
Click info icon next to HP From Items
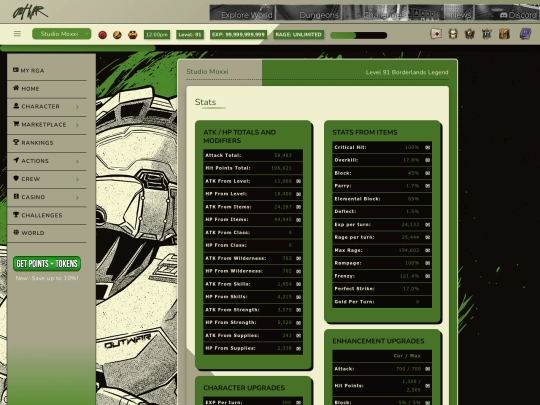click(x=299, y=220)
